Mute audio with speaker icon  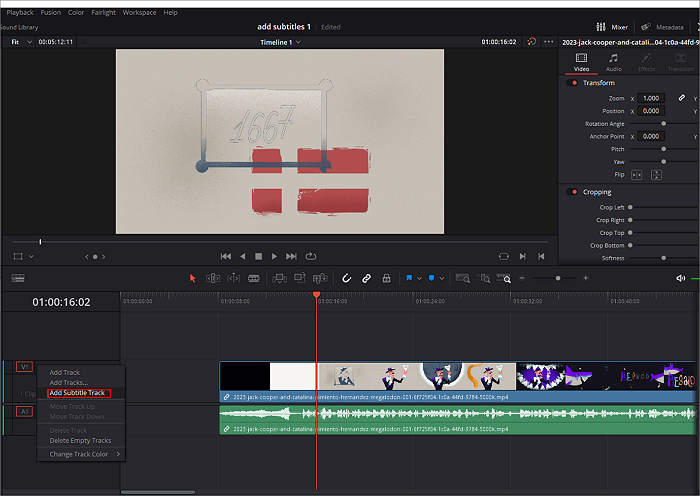(x=680, y=278)
